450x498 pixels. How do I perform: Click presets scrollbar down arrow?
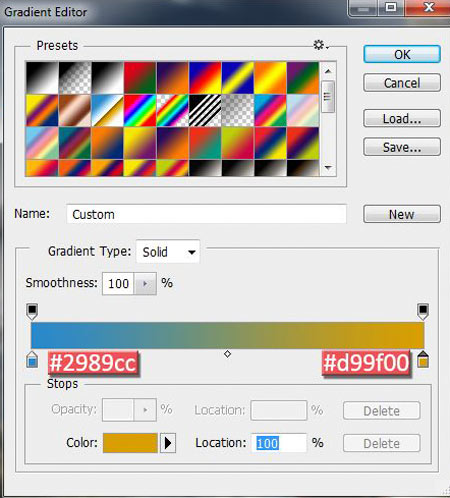pos(328,167)
